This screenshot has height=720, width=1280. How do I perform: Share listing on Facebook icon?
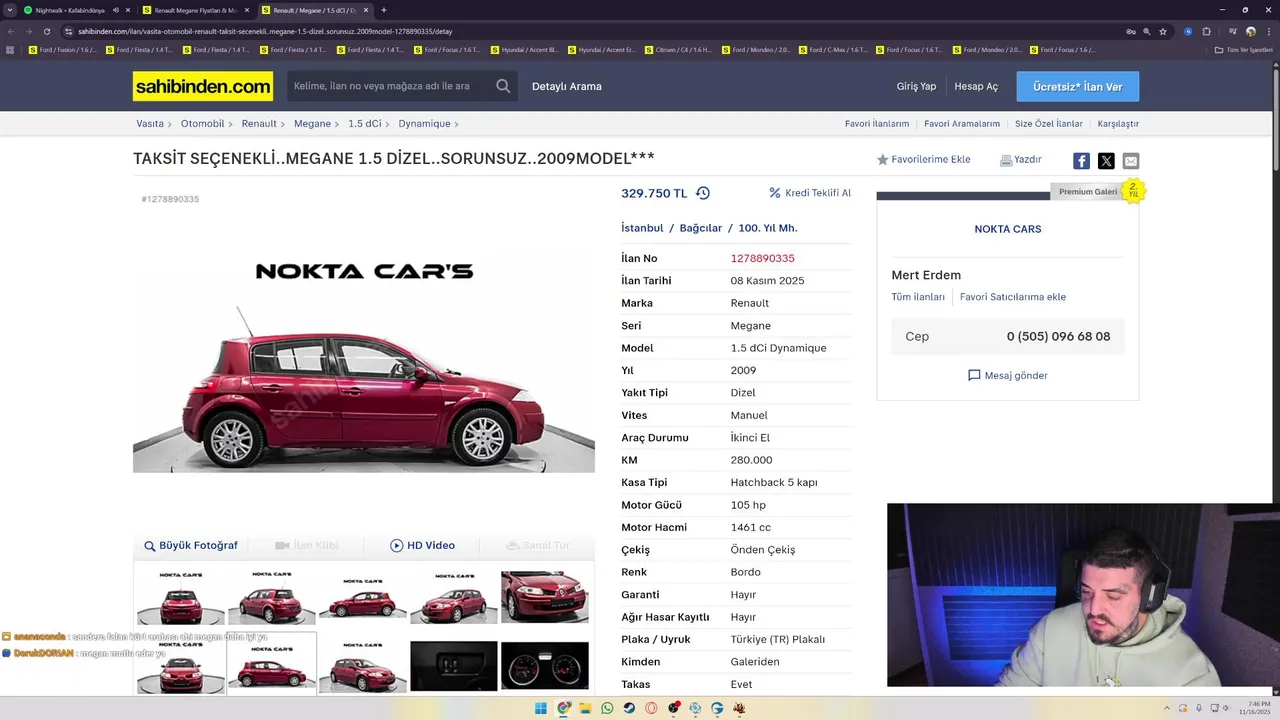(1081, 161)
